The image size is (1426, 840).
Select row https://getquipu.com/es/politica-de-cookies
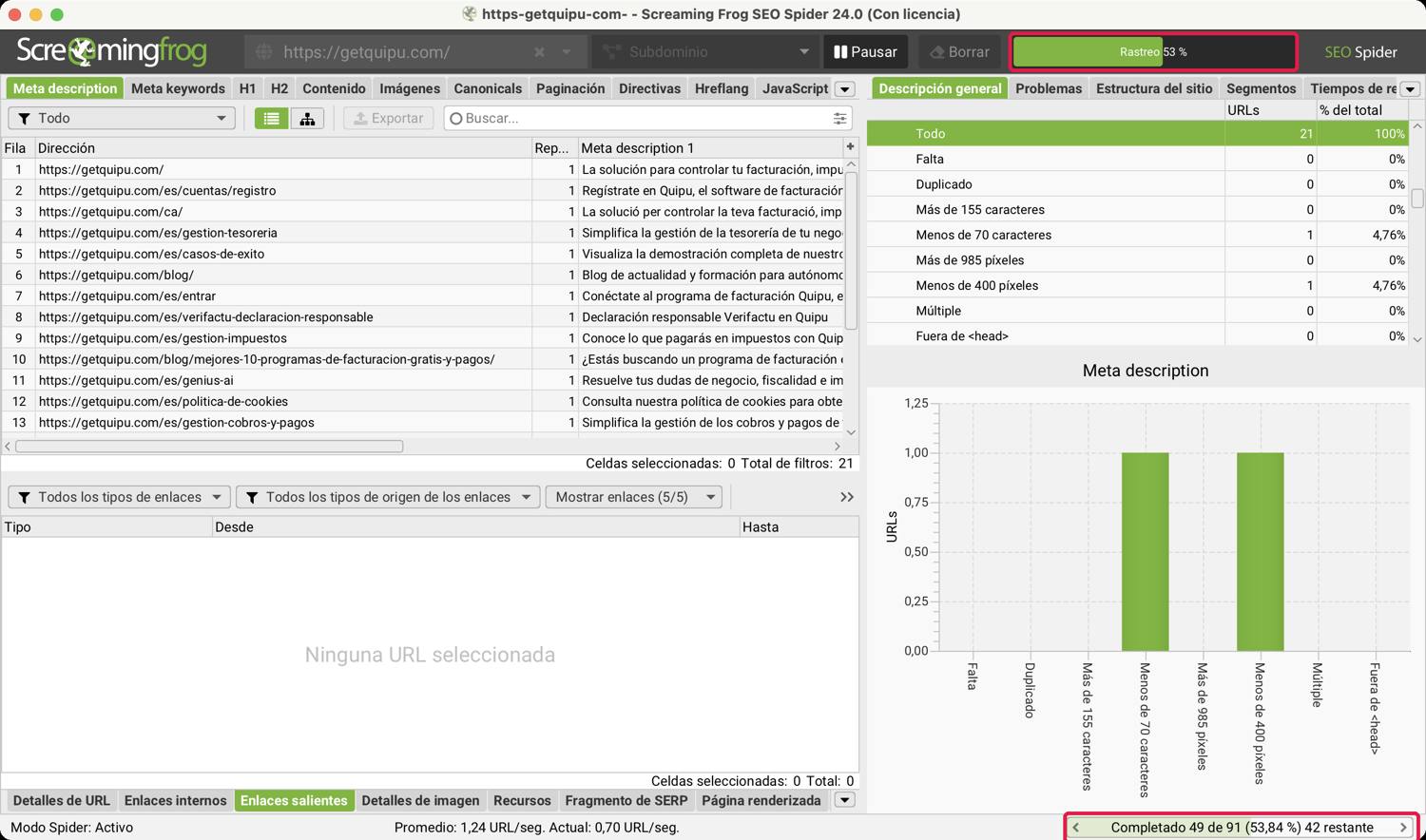[422, 401]
